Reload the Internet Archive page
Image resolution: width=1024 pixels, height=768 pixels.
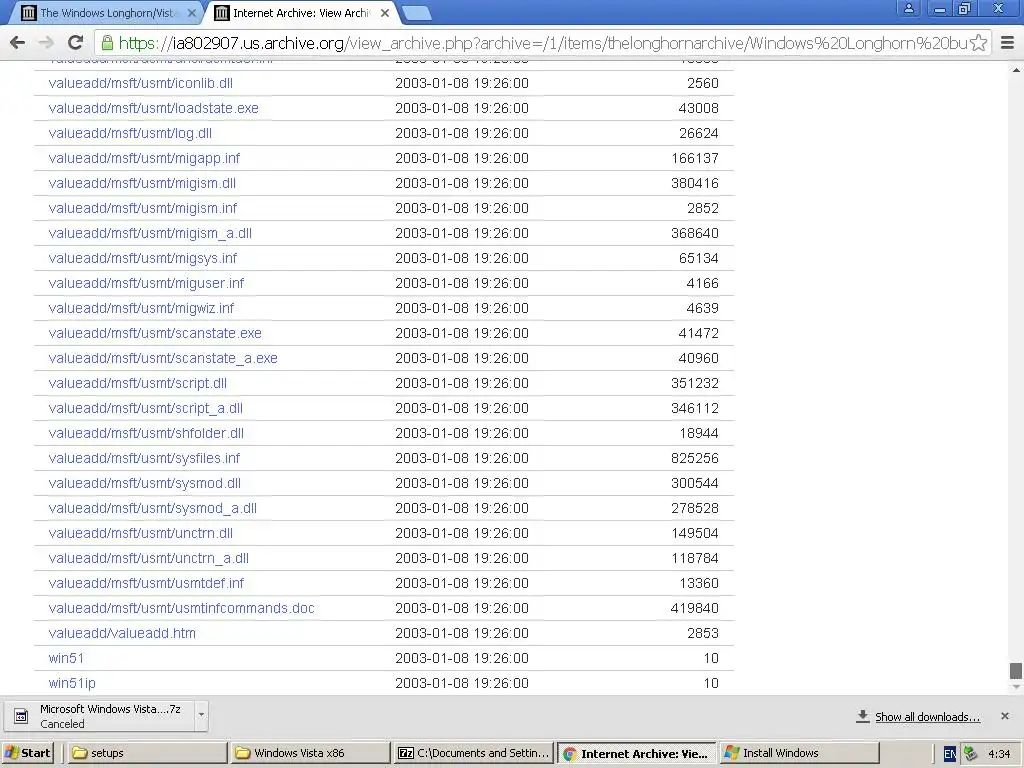pyautogui.click(x=76, y=43)
